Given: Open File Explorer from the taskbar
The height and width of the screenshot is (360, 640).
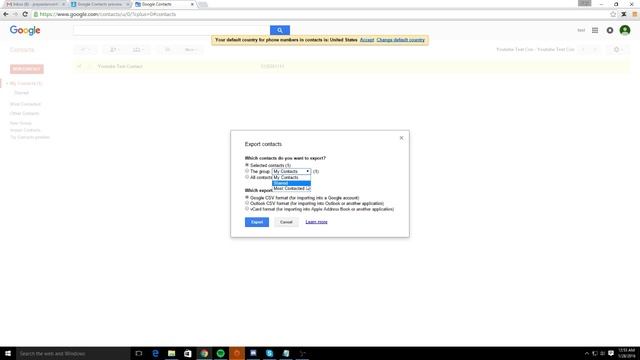Looking at the screenshot, I should pyautogui.click(x=171, y=353).
